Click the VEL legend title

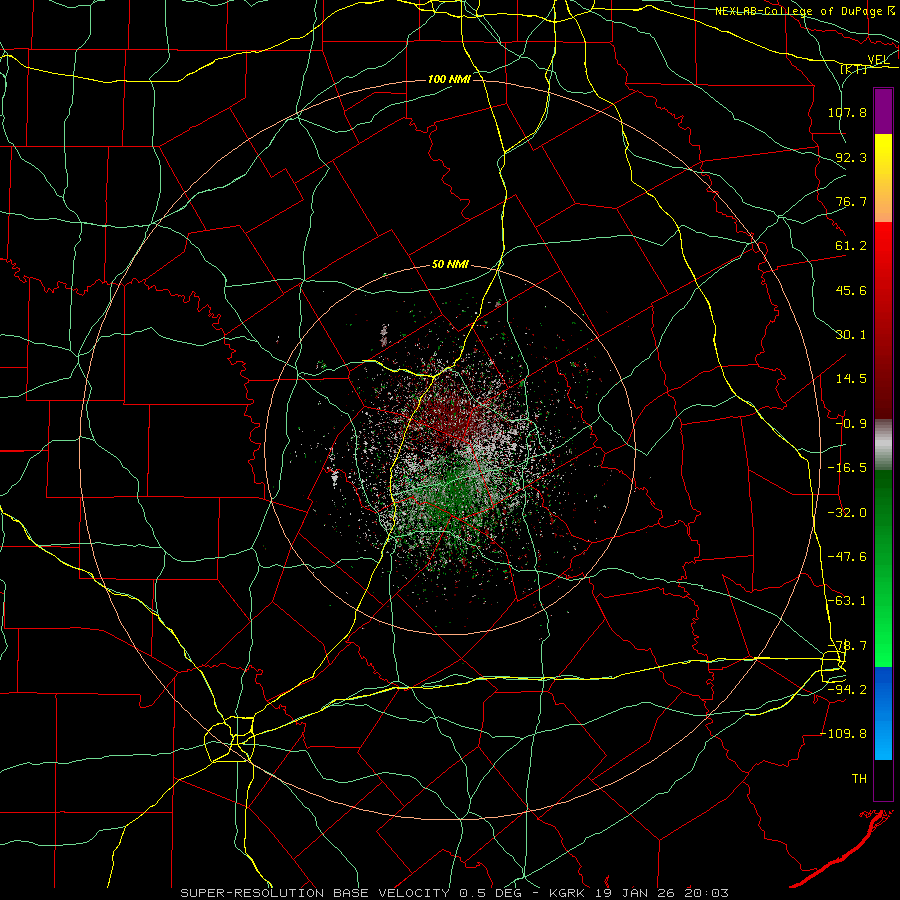click(x=878, y=60)
